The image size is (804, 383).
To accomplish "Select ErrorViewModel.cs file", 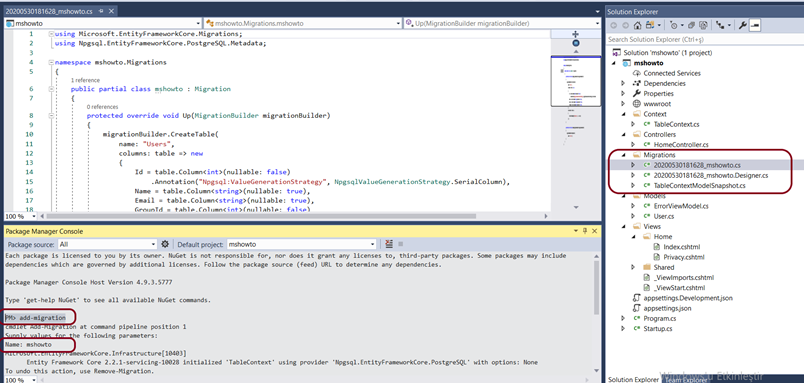I will pos(681,206).
